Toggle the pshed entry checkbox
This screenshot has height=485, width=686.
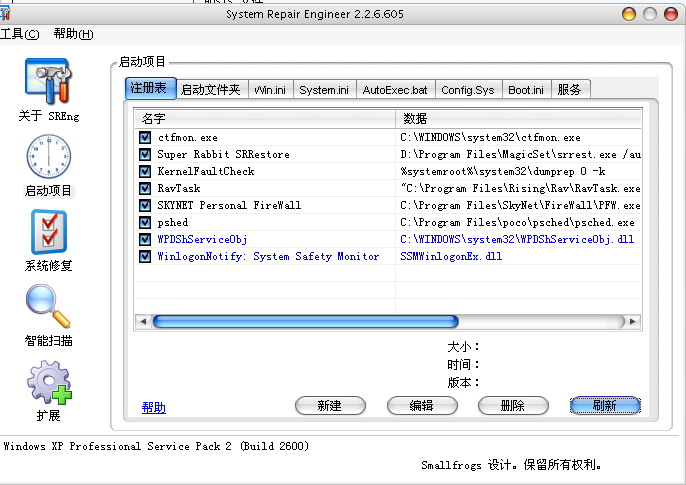pos(145,223)
